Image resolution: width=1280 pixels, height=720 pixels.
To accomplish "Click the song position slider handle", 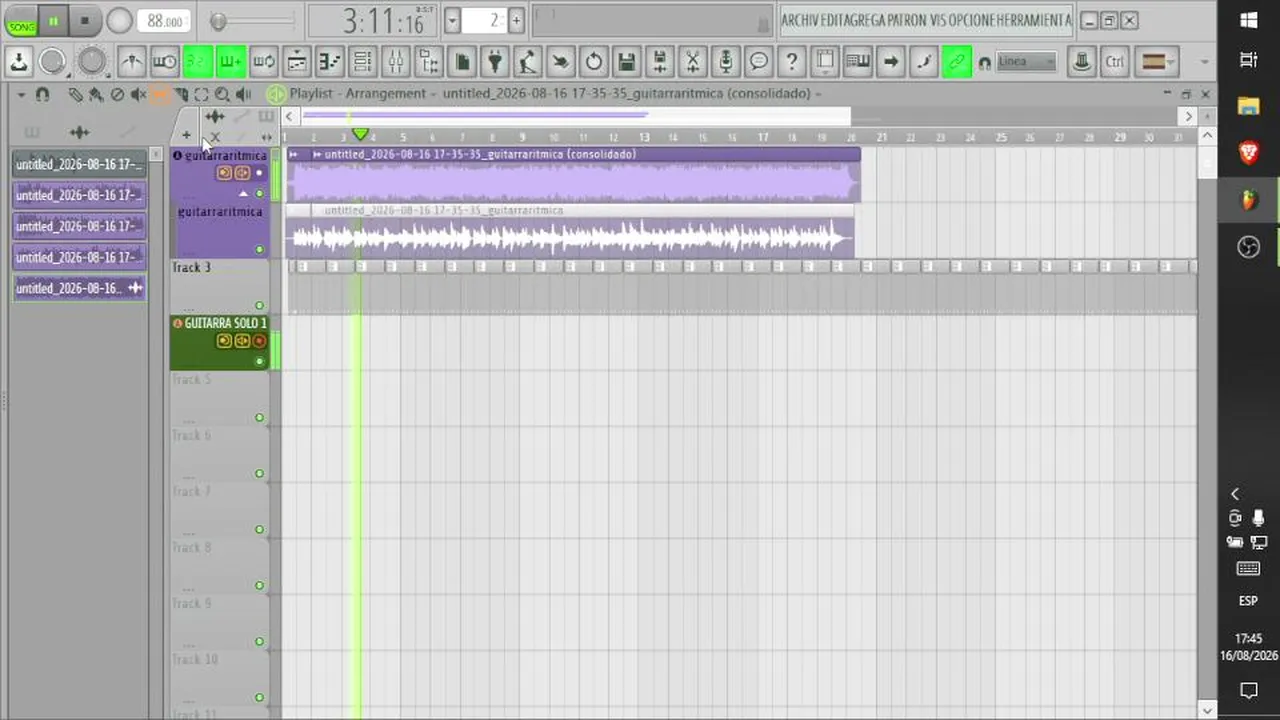I will click(x=218, y=21).
